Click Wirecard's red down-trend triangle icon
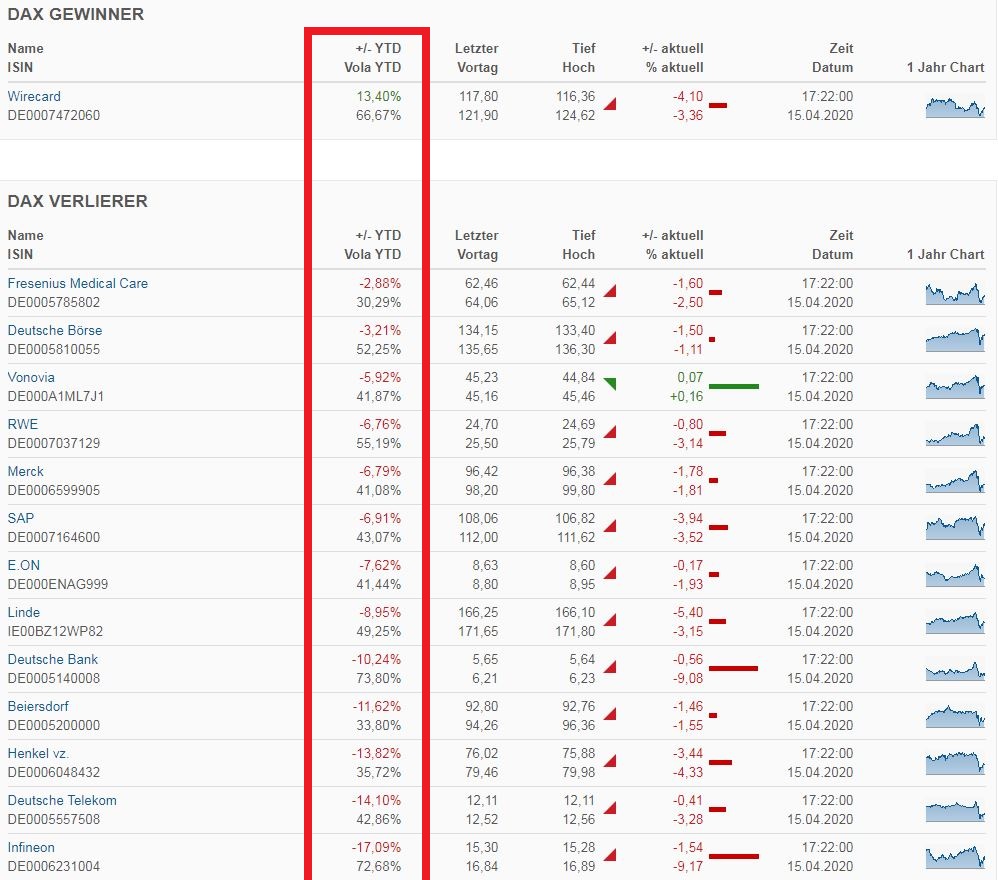Image resolution: width=998 pixels, height=880 pixels. coord(610,104)
